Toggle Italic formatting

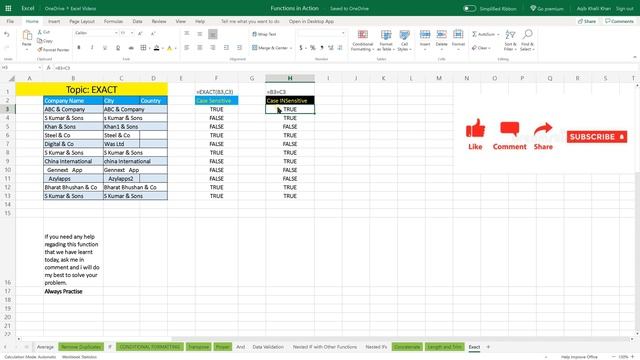click(x=92, y=48)
